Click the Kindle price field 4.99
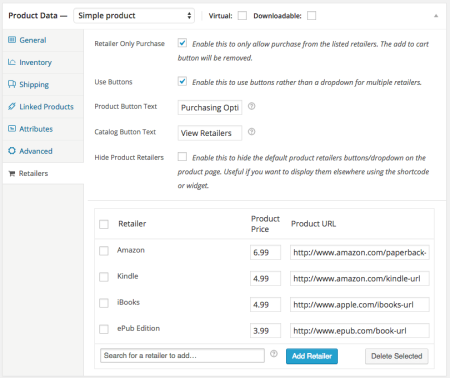This screenshot has height=378, width=450. point(265,278)
